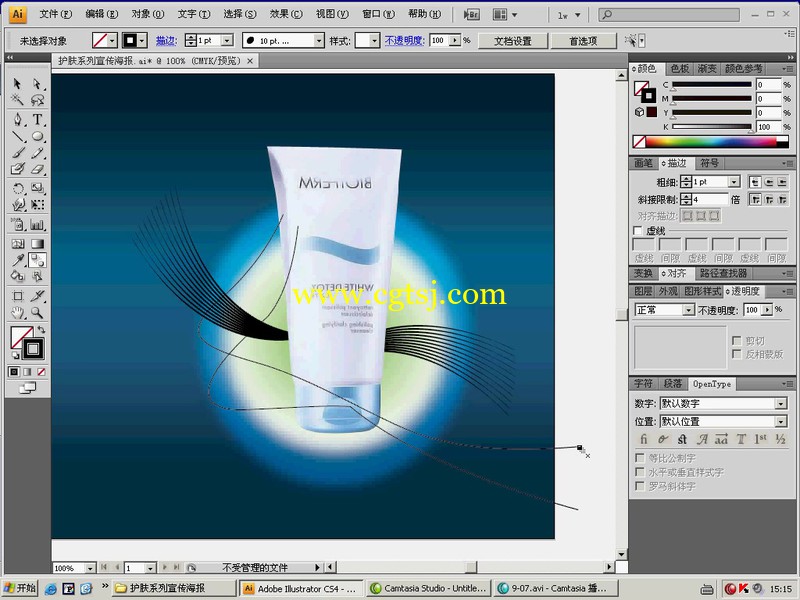The image size is (800, 600).
Task: Open the 数字 默认数字 dropdown
Action: pyautogui.click(x=781, y=404)
